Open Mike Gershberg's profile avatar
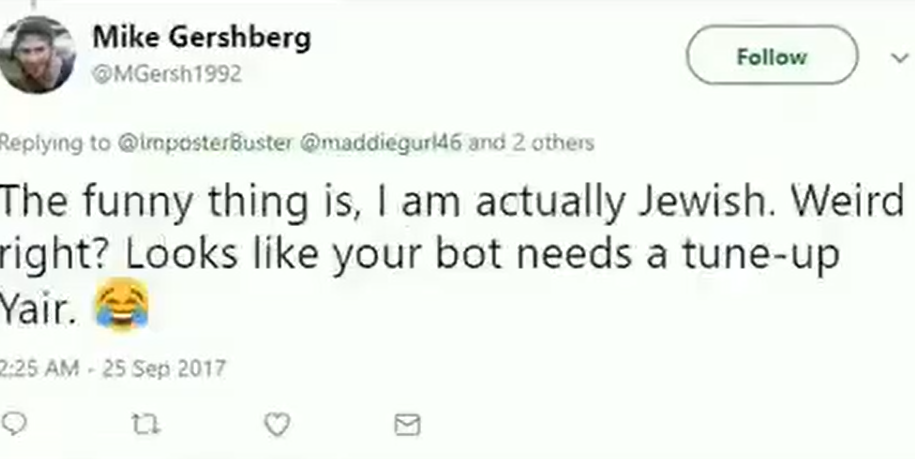Screen dimensions: 915x459 click(x=37, y=54)
